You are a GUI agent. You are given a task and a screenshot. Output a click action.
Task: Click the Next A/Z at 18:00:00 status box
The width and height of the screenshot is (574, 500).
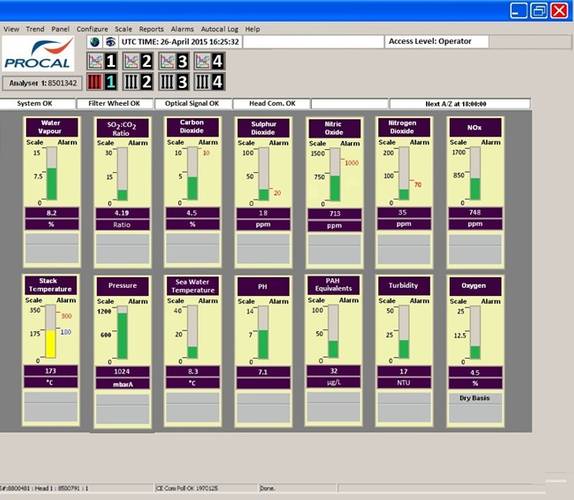click(x=460, y=104)
